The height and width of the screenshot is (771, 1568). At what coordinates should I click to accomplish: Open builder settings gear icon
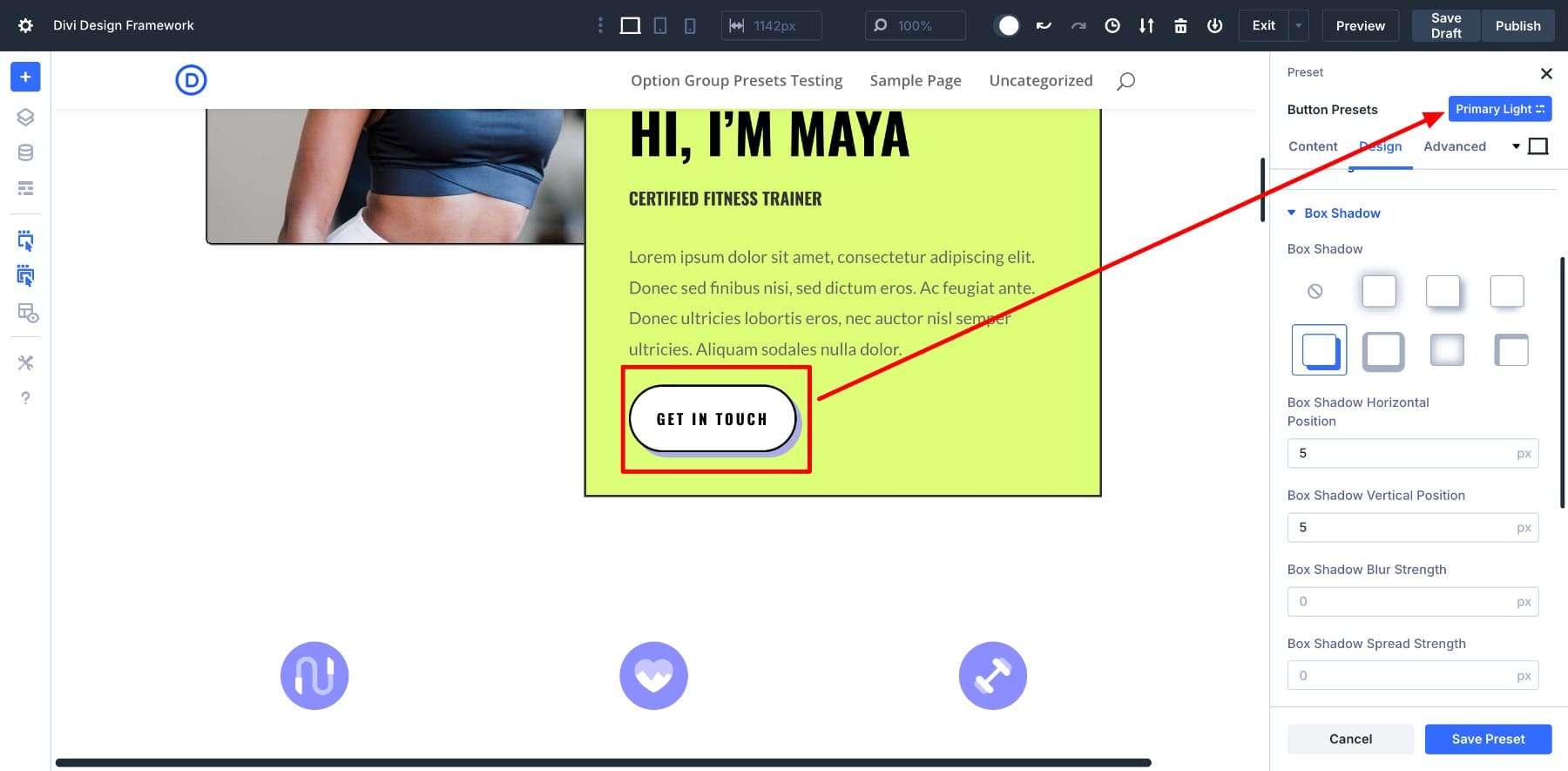click(25, 25)
